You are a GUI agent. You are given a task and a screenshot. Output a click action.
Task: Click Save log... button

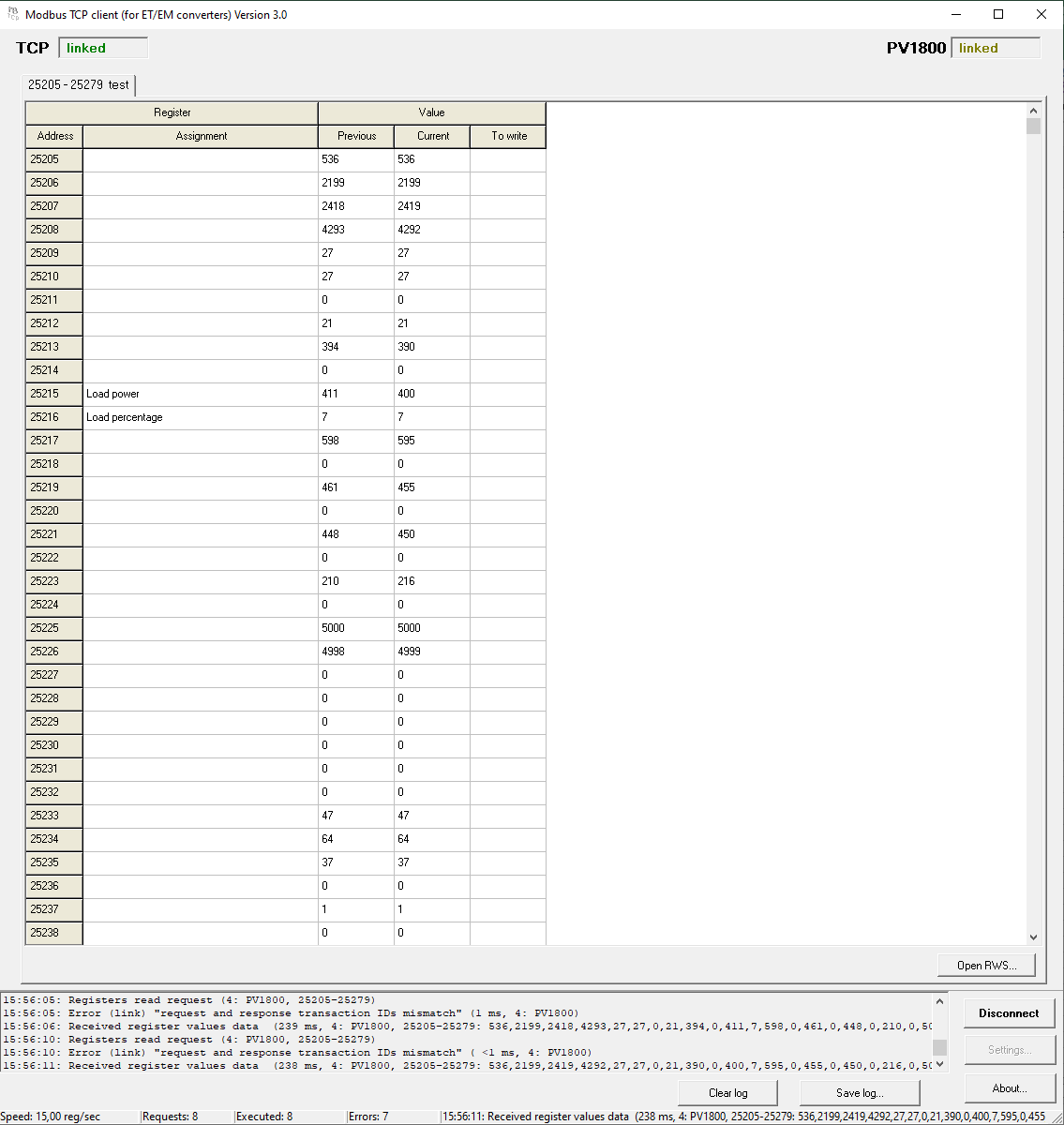coord(860,1093)
